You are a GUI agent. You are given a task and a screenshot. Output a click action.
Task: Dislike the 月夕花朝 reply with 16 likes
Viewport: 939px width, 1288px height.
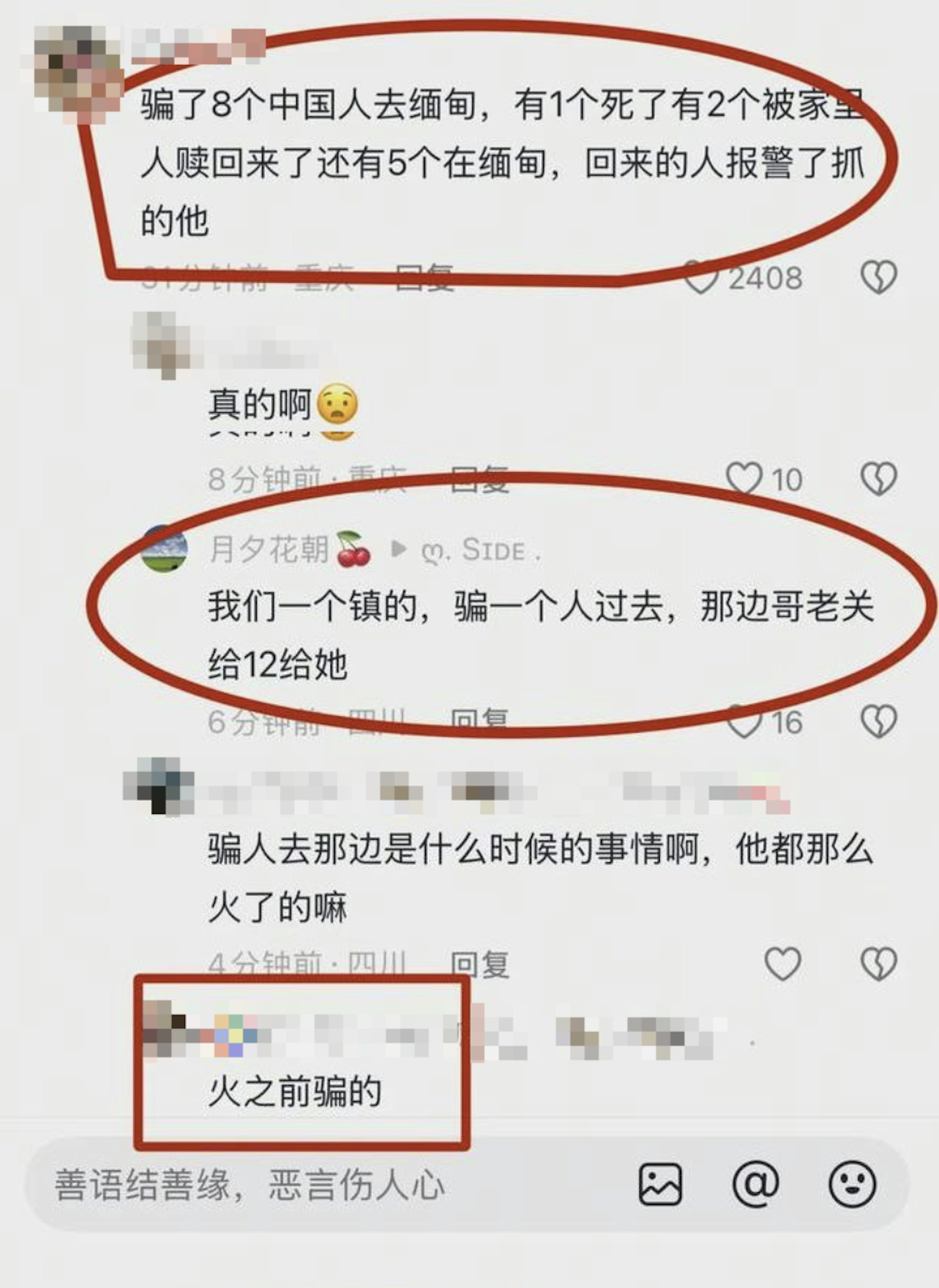click(879, 721)
